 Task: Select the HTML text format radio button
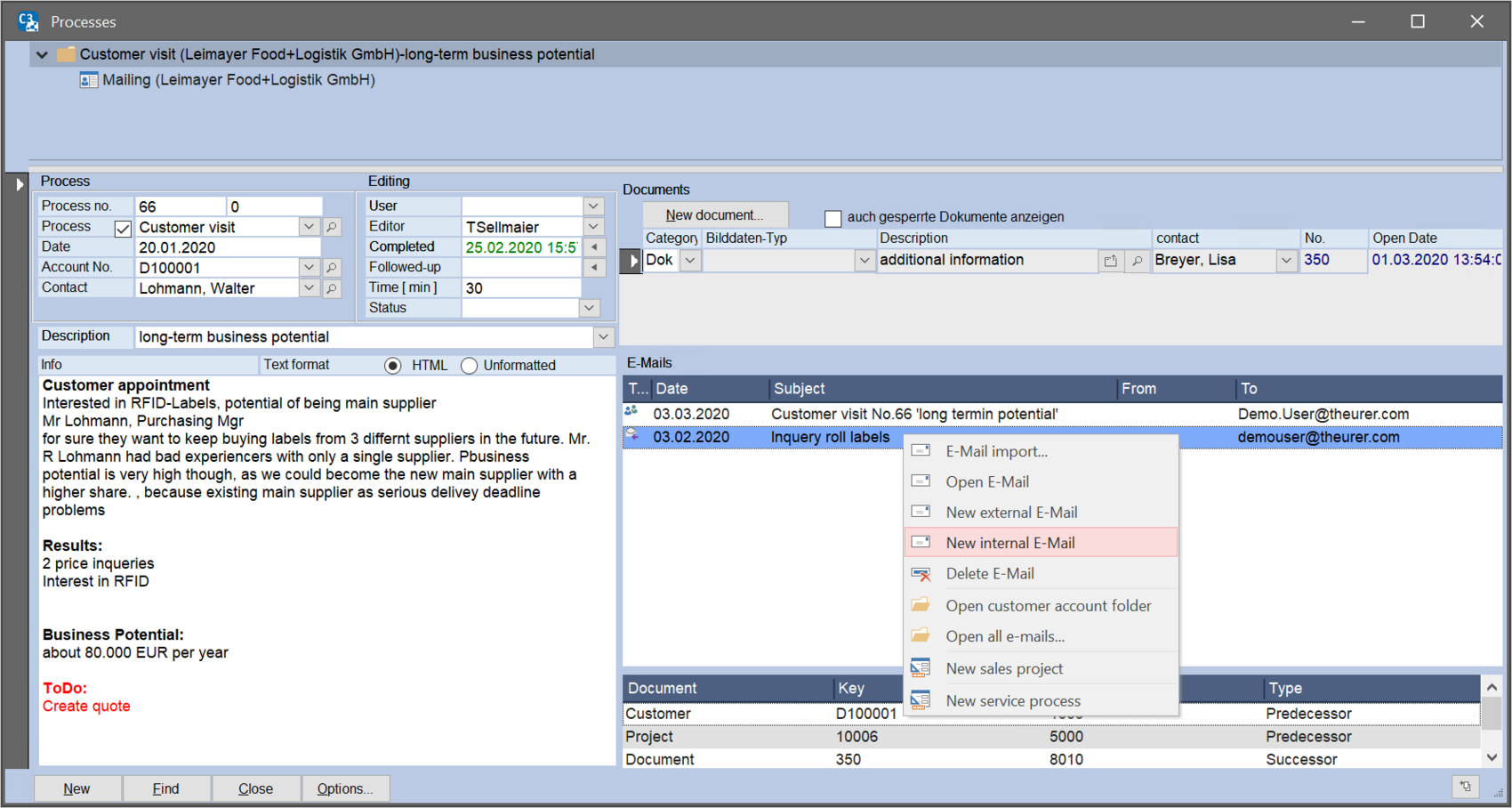click(392, 366)
